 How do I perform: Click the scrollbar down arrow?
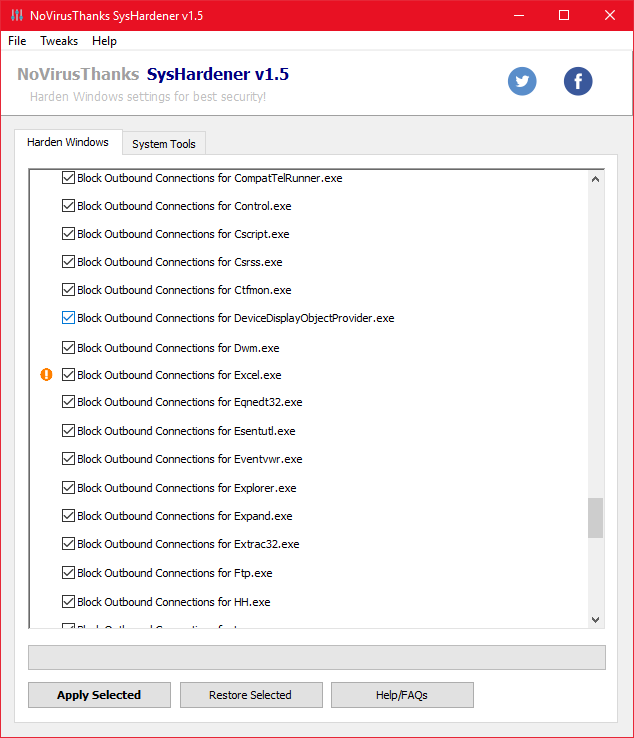point(595,619)
